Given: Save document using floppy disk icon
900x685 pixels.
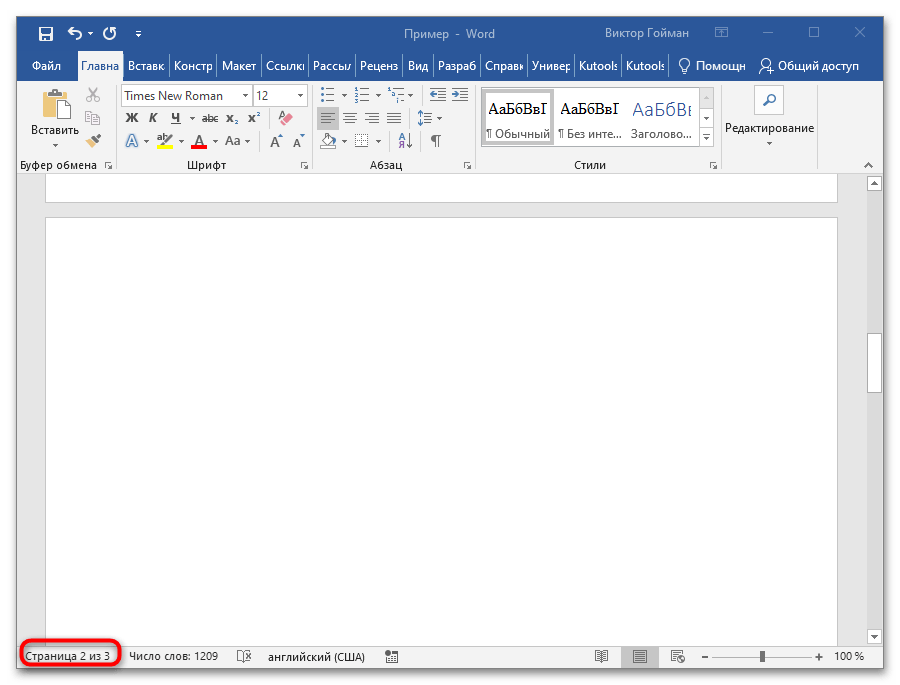Looking at the screenshot, I should tap(46, 34).
